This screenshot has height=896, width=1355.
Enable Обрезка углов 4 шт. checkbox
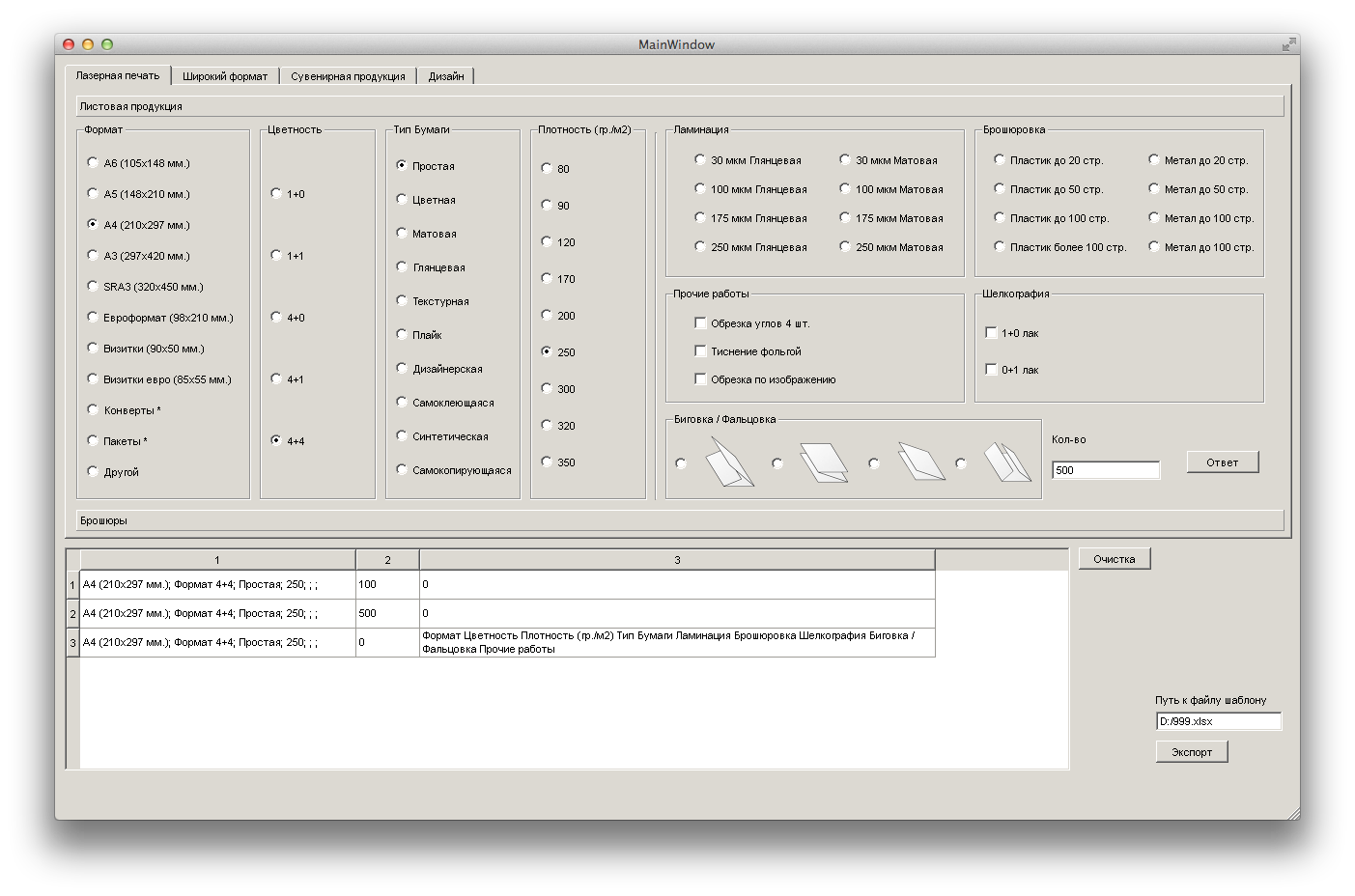[x=752, y=323]
